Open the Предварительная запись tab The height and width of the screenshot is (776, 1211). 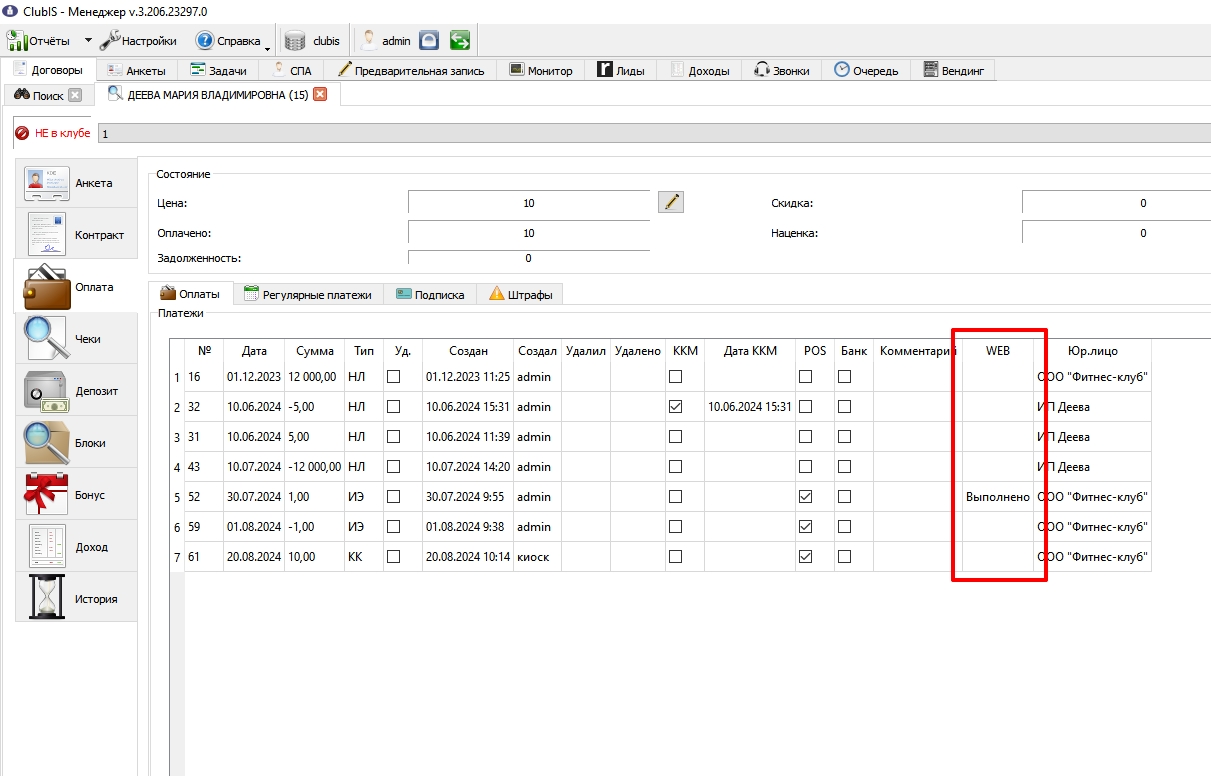coord(411,71)
